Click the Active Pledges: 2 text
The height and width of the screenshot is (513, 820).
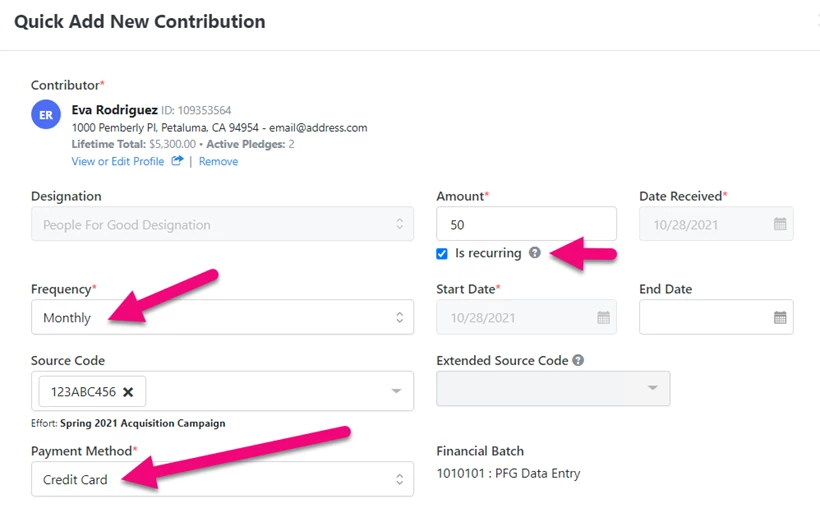[250, 144]
